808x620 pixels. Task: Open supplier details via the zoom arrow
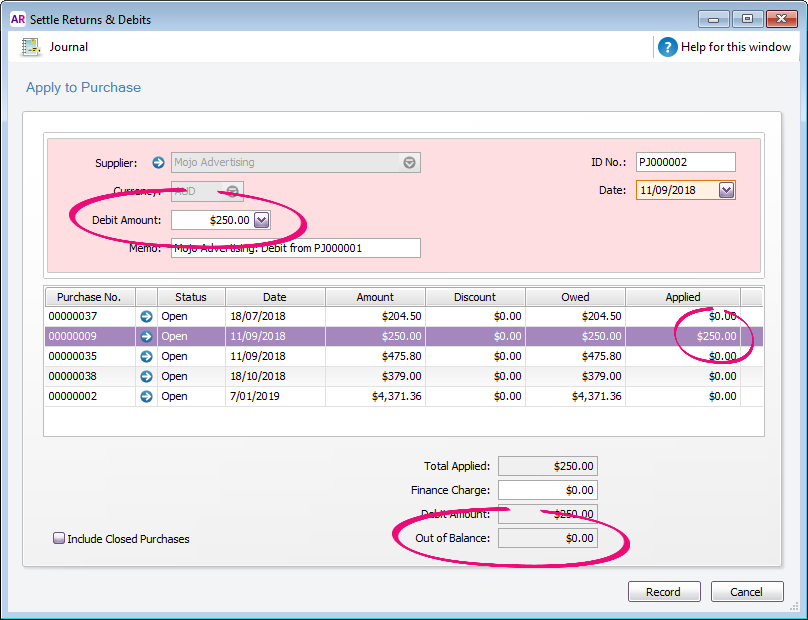(158, 162)
